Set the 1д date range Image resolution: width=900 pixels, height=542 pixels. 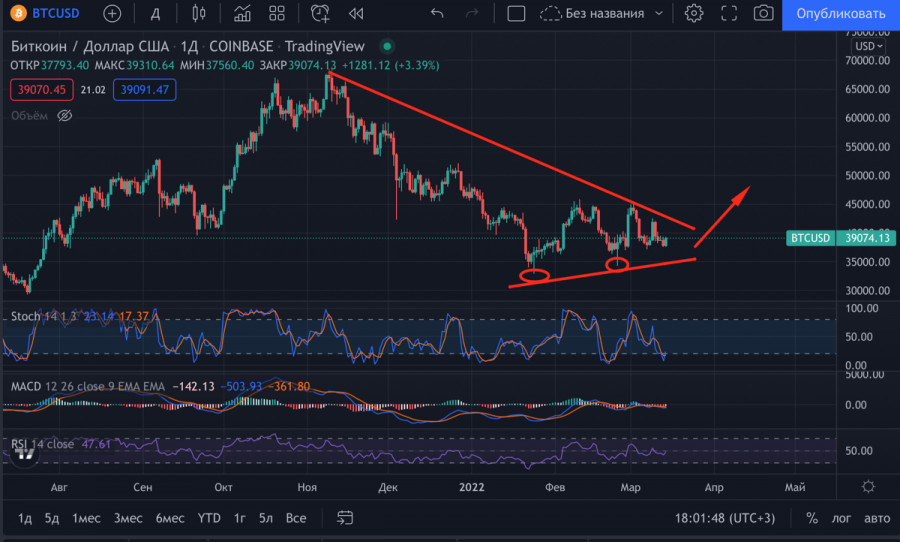click(x=25, y=518)
